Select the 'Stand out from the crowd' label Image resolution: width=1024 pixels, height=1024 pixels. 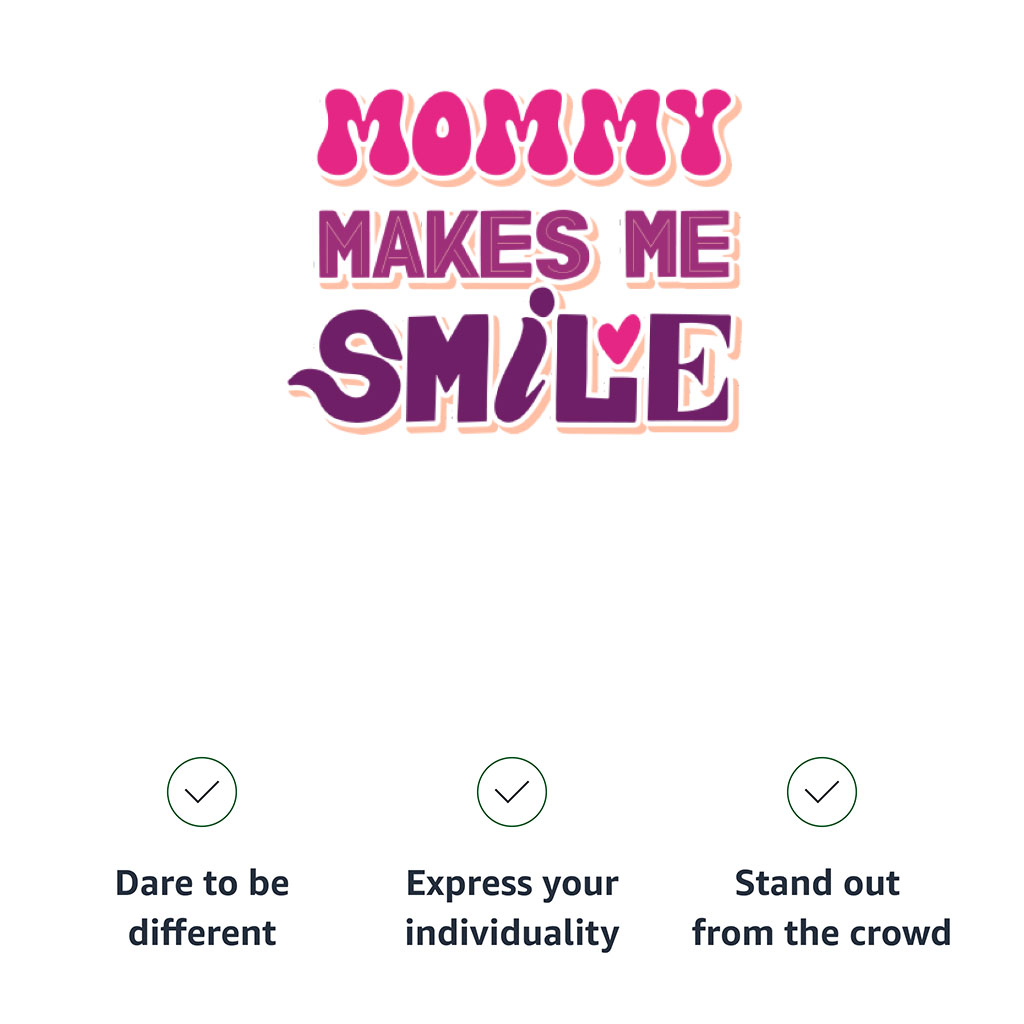click(x=822, y=908)
